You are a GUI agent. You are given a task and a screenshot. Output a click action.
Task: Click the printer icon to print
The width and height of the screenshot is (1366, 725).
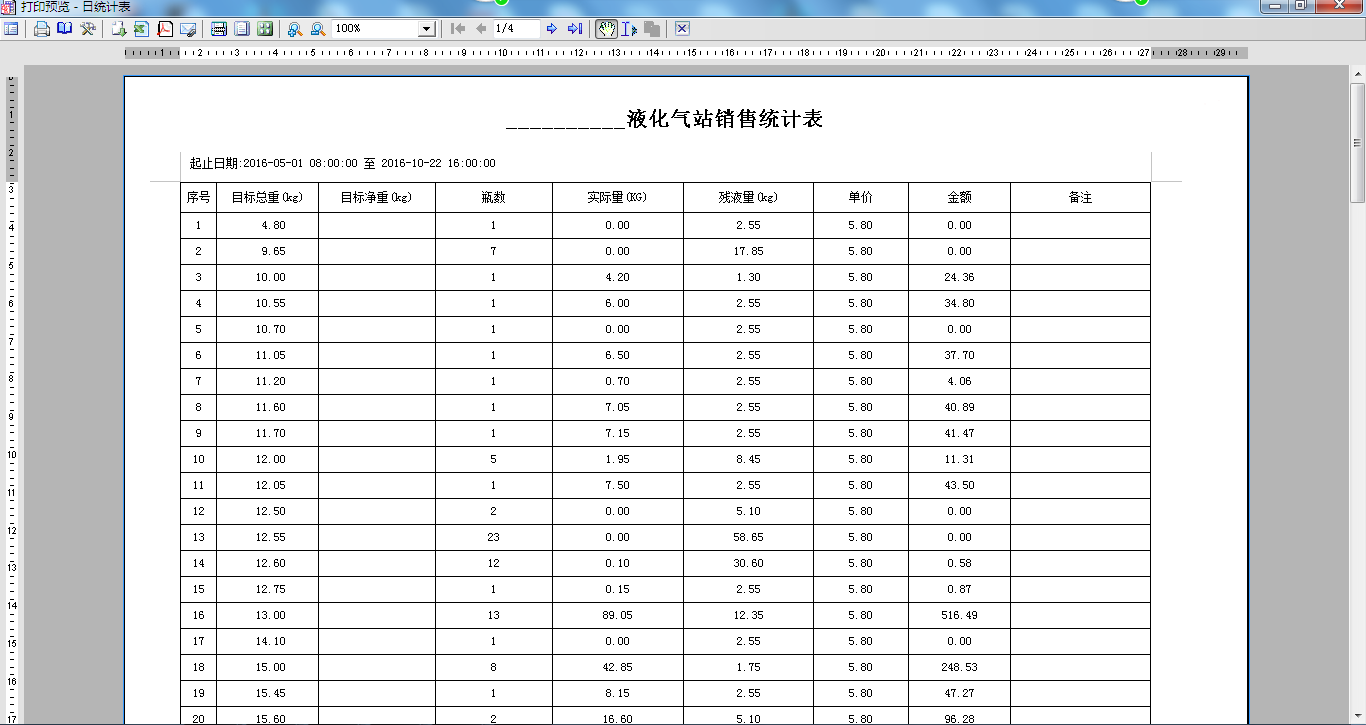41,29
